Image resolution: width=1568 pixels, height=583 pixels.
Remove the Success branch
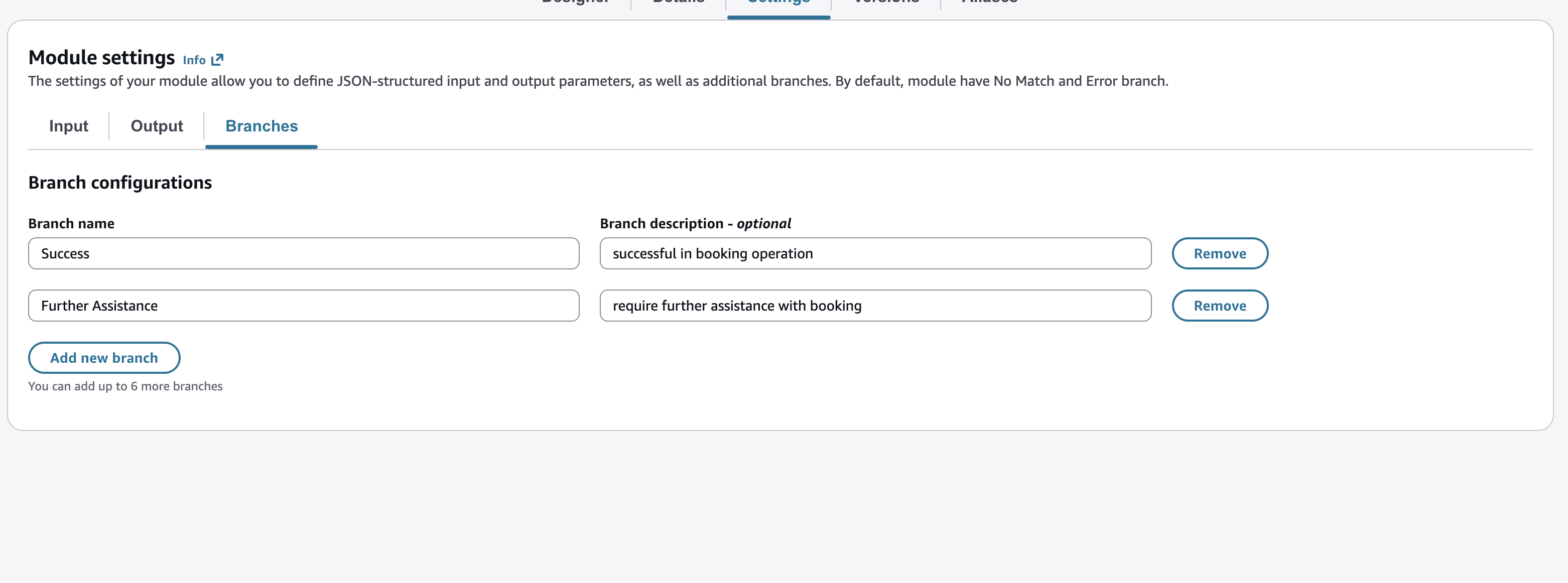click(x=1219, y=253)
